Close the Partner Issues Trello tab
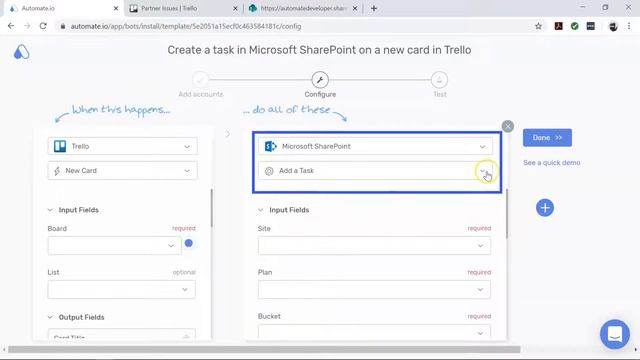 [x=235, y=8]
